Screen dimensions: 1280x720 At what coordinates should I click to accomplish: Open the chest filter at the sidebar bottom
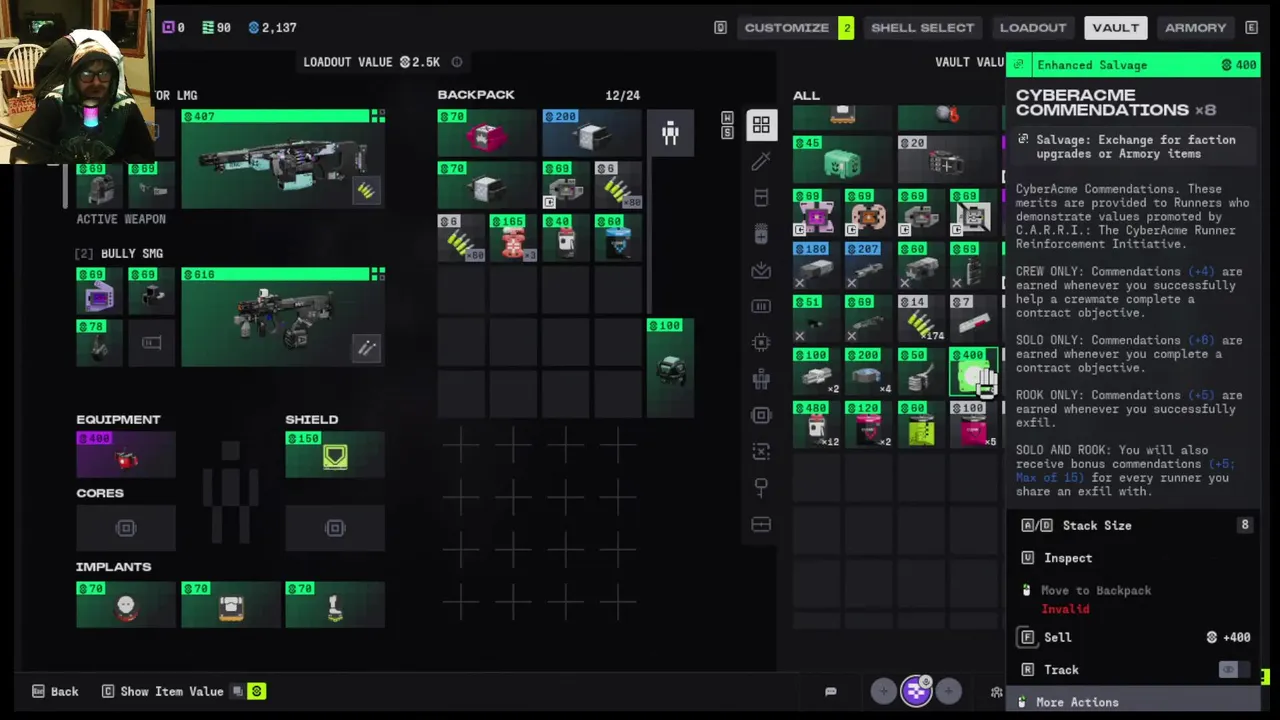click(761, 524)
